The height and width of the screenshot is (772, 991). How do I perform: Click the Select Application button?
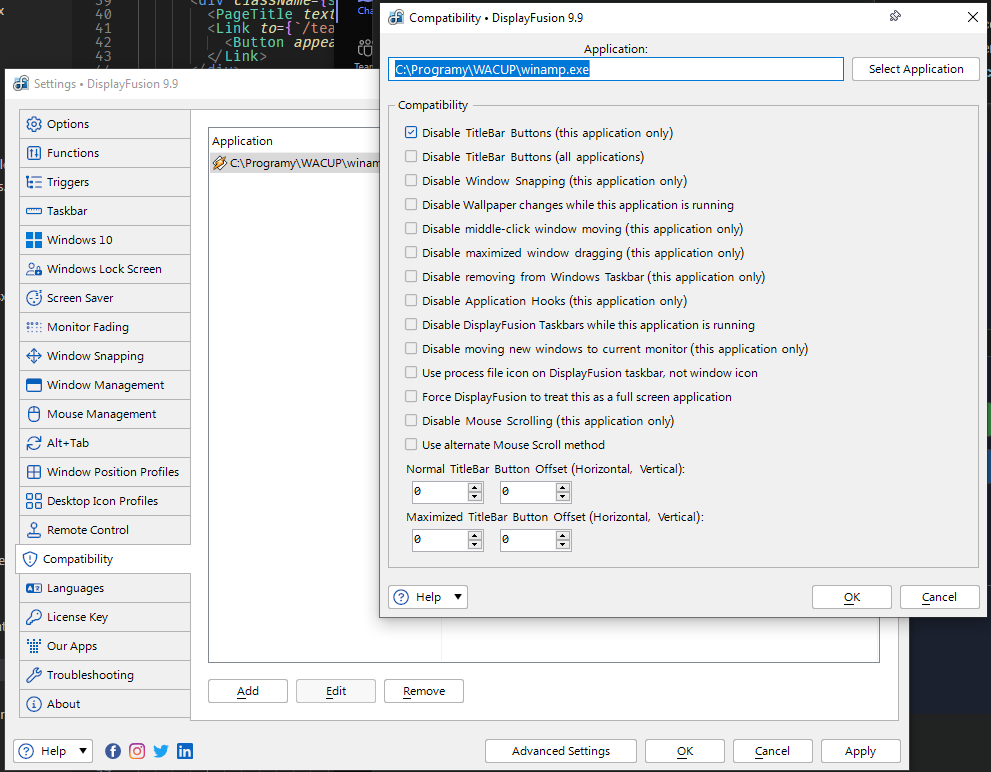(915, 69)
